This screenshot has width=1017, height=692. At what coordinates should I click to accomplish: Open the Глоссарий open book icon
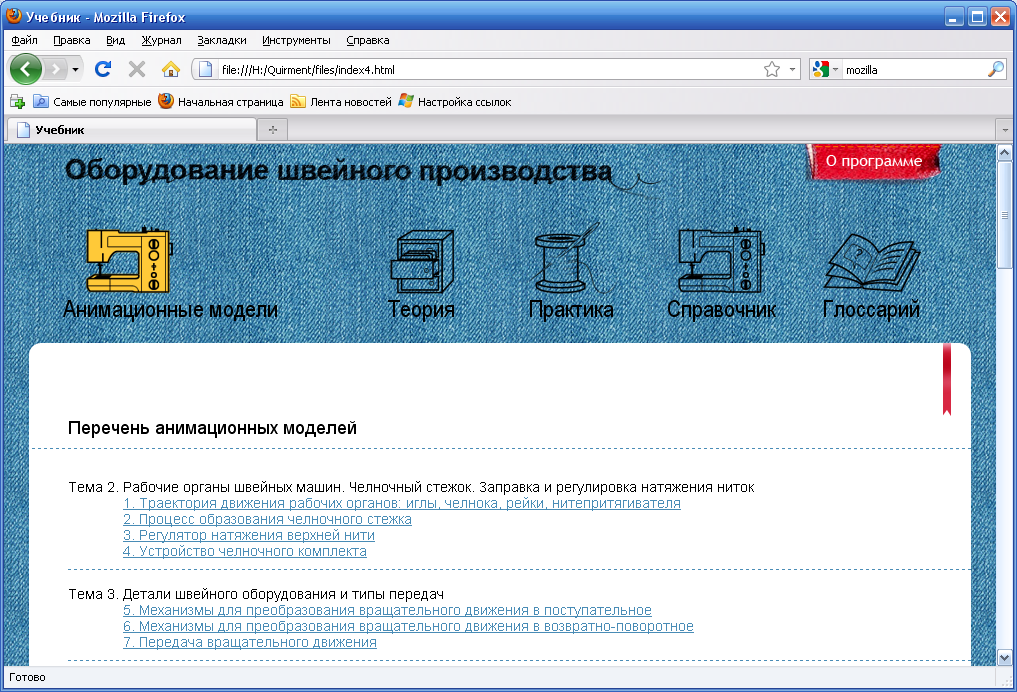click(871, 262)
